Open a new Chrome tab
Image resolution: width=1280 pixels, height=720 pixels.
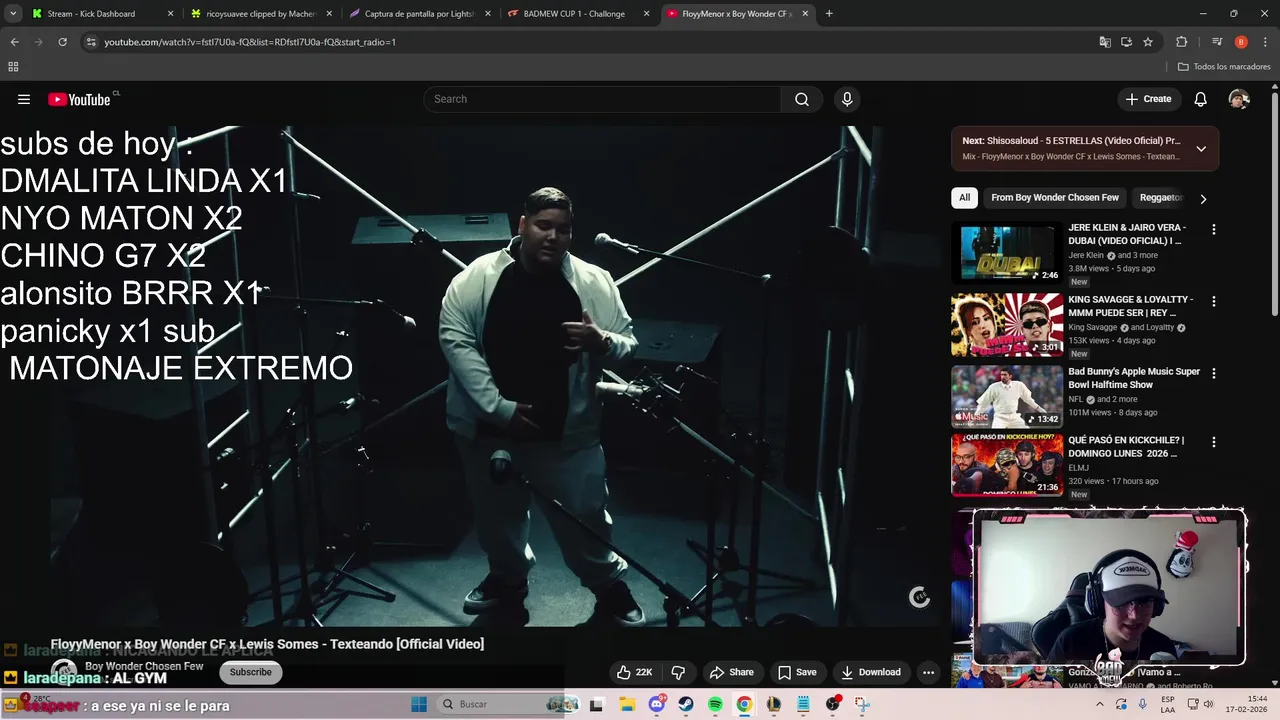(829, 14)
